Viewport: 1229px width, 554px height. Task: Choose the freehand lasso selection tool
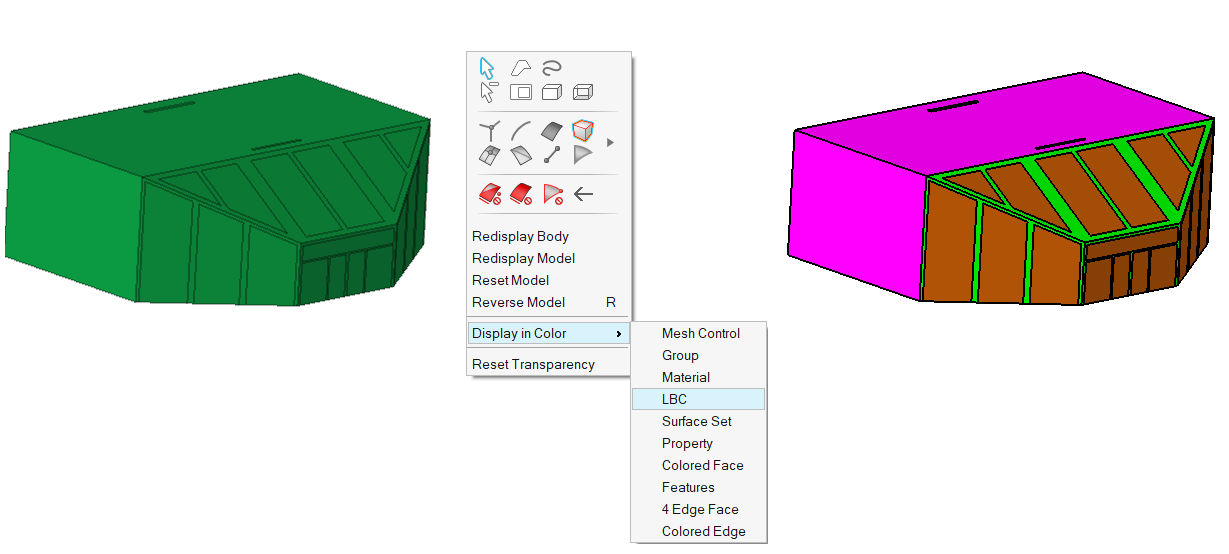click(551, 68)
